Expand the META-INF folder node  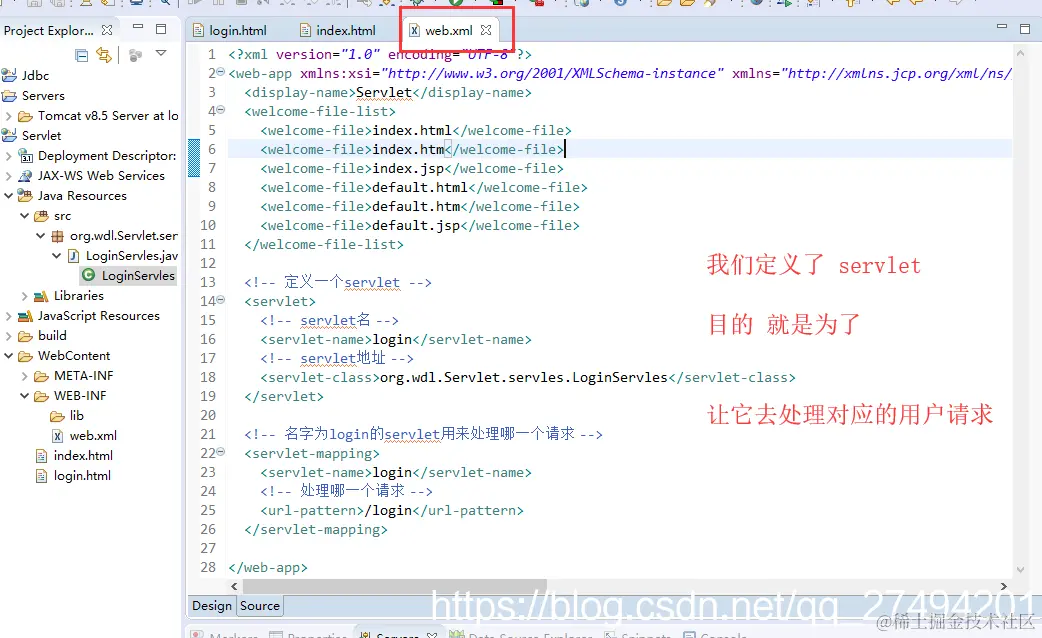[x=25, y=376]
